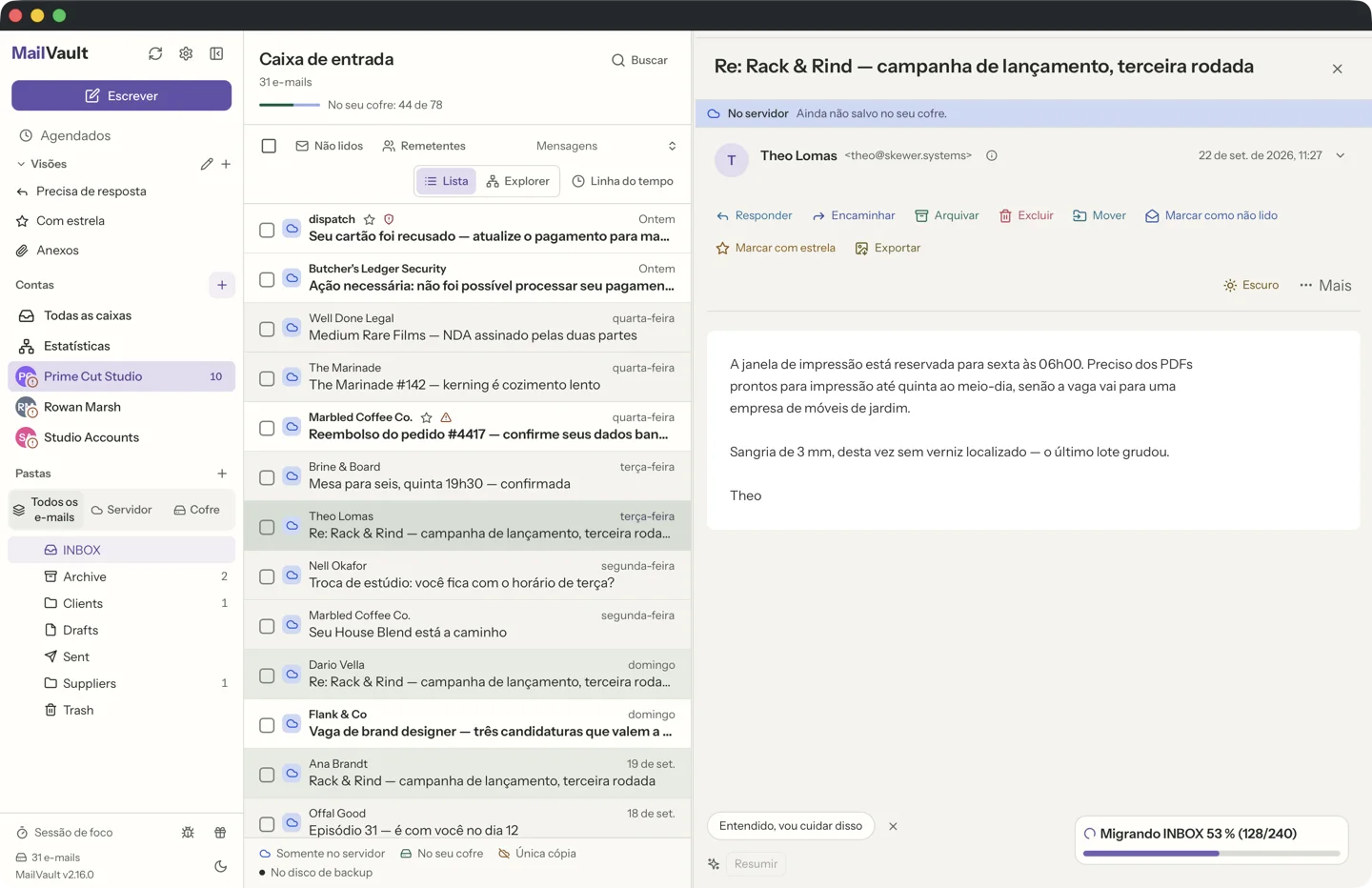Viewport: 1372px width, 888px height.
Task: Open the Mensagens sort dropdown
Action: coord(606,146)
